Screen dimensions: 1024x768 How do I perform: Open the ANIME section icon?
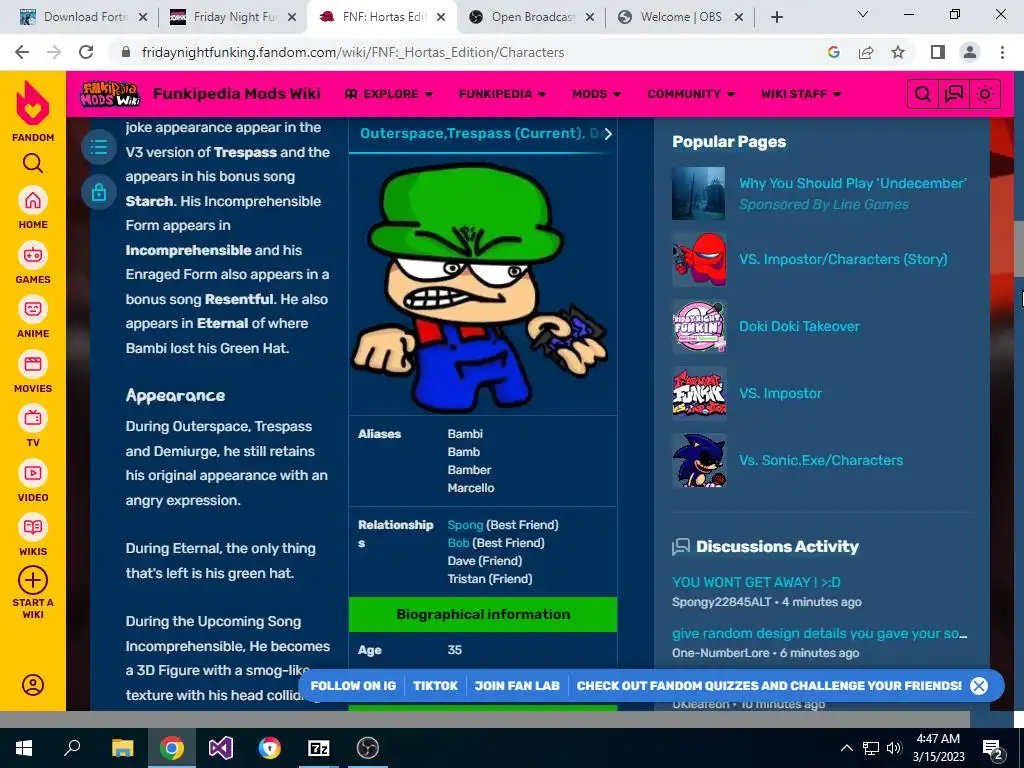[x=33, y=310]
